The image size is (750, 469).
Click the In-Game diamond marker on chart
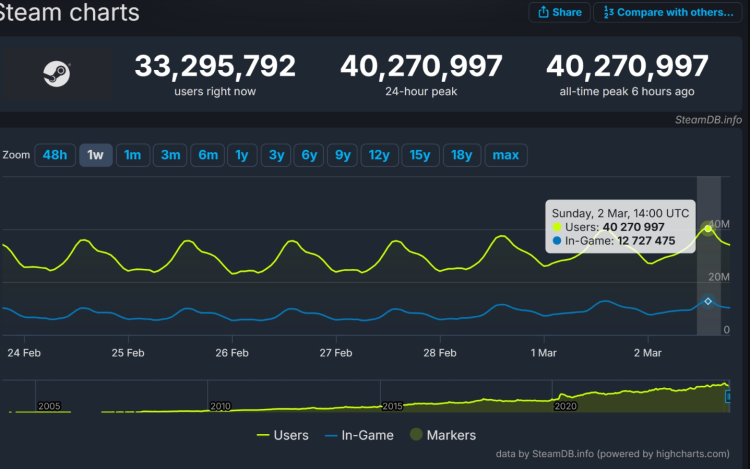coord(708,301)
